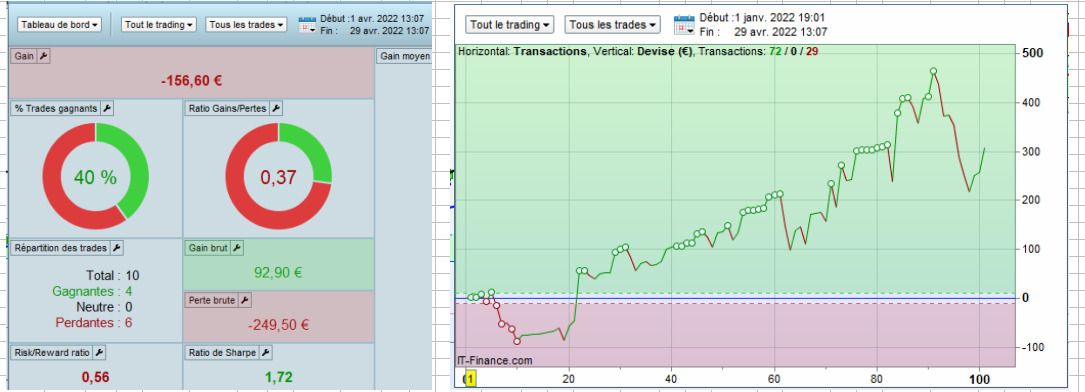Open the left panel calendar date picker
This screenshot has height=392, width=1085.
[307, 25]
